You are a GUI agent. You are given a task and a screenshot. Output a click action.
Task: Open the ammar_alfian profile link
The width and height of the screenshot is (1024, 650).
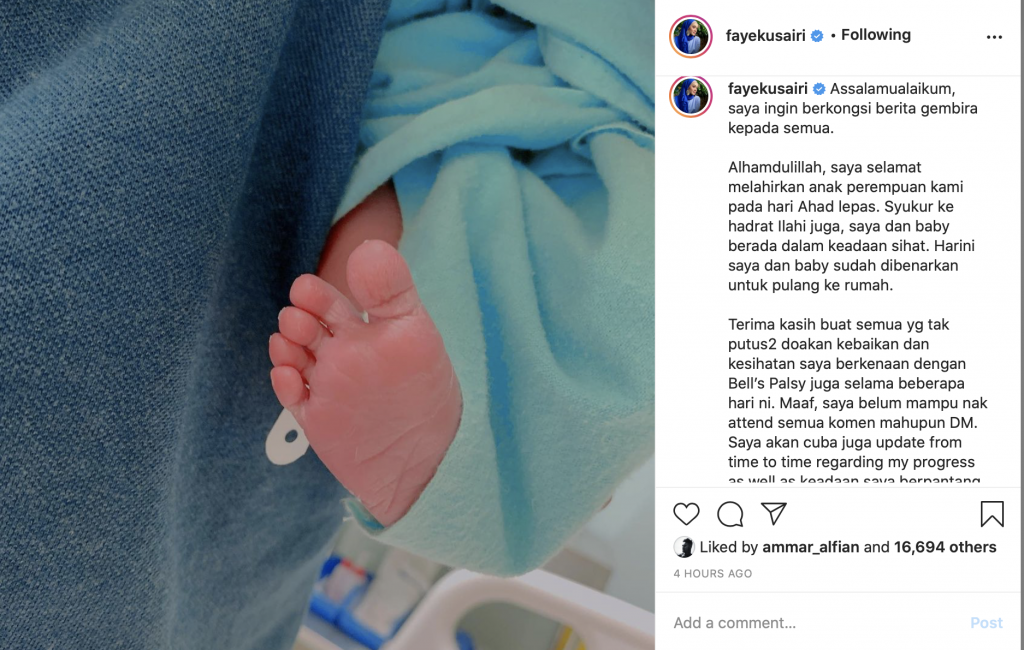click(x=810, y=547)
